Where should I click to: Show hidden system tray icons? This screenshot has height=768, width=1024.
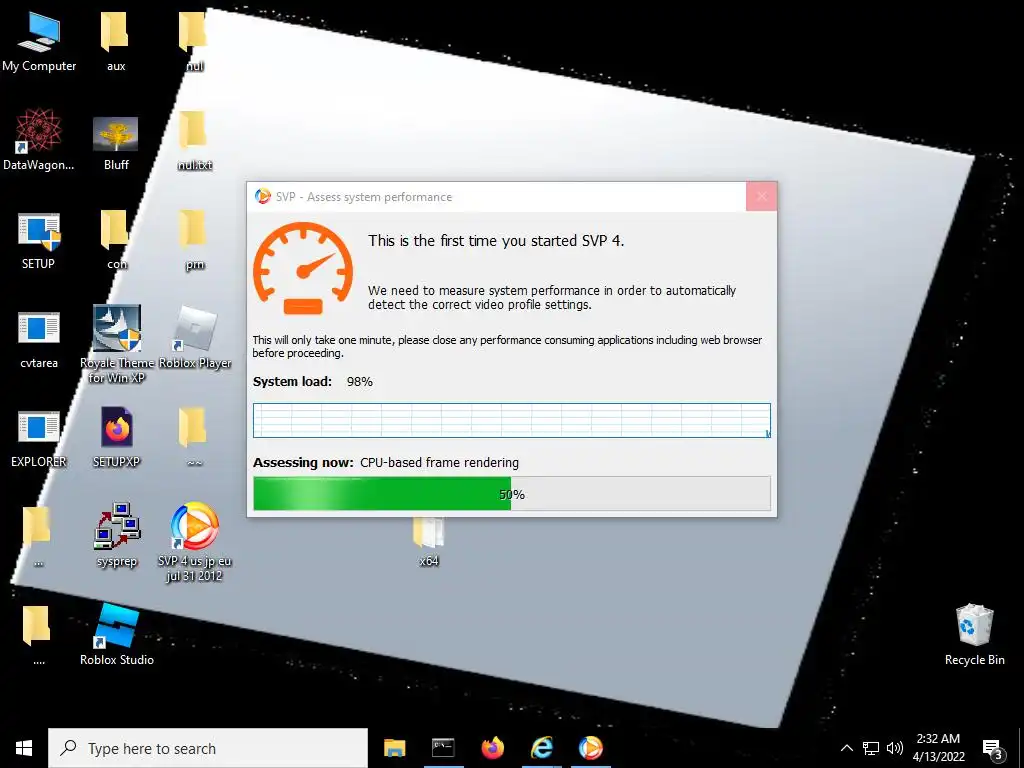click(846, 748)
